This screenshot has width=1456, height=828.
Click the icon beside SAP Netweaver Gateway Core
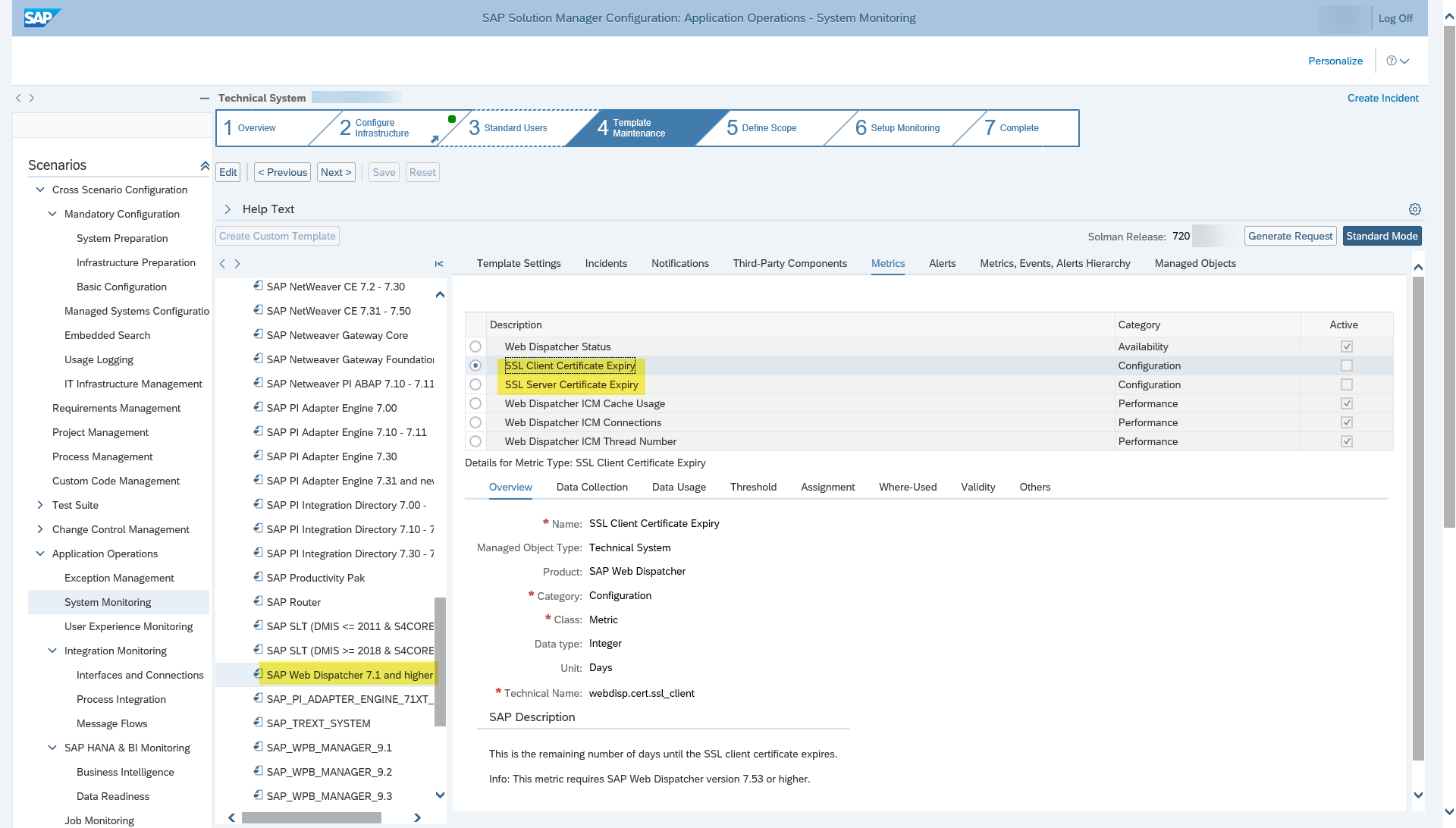pos(258,334)
